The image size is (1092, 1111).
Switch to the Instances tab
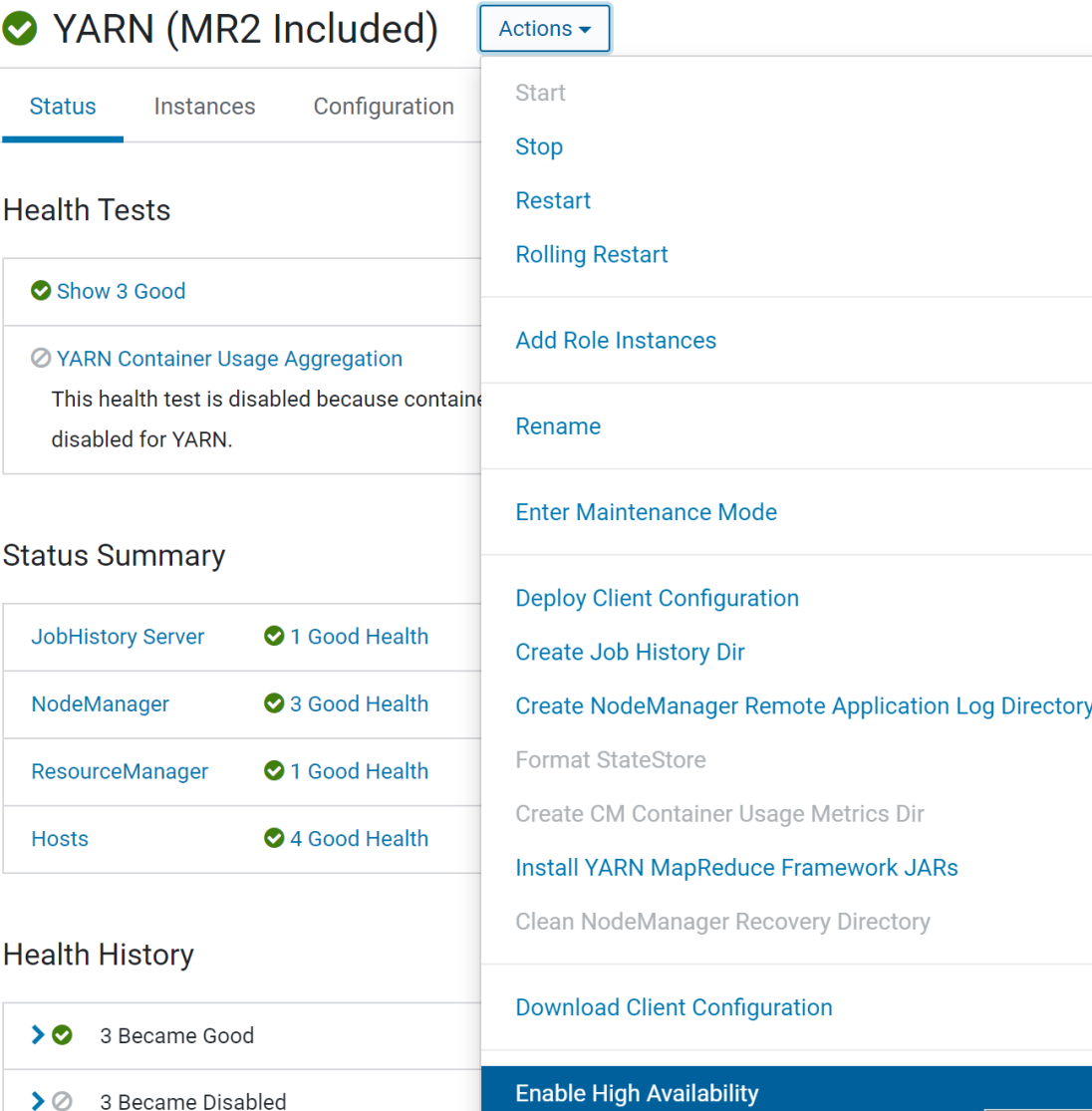point(204,106)
